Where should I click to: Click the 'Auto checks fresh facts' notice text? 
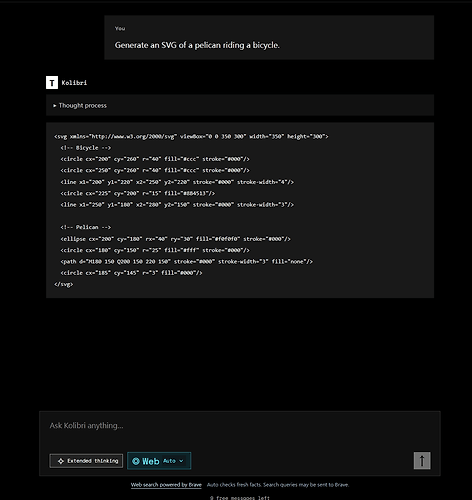[278, 485]
